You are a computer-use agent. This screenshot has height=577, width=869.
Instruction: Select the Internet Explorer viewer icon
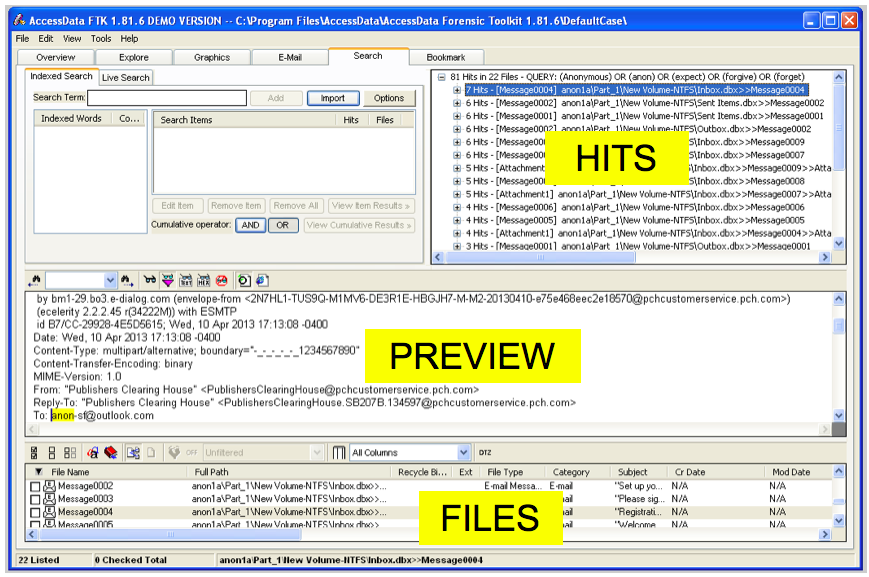(x=262, y=280)
